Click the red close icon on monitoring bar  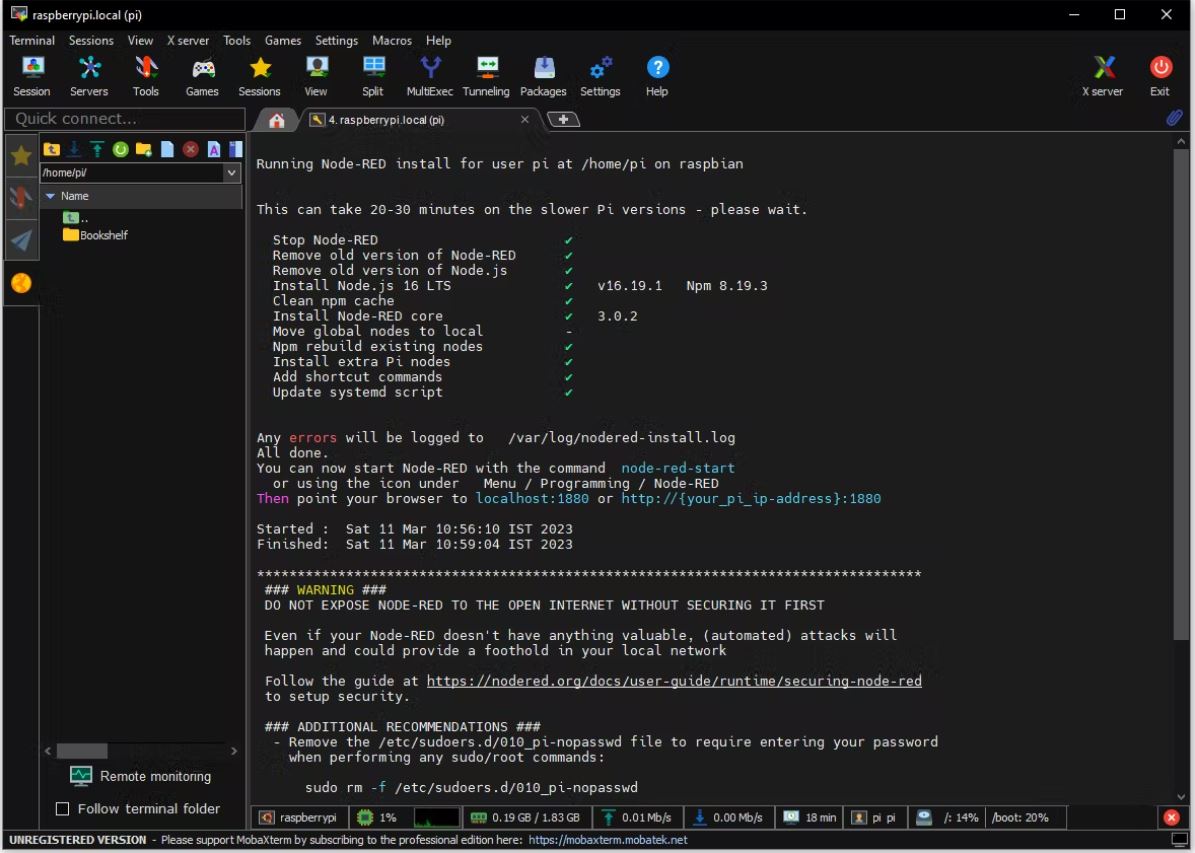1171,818
